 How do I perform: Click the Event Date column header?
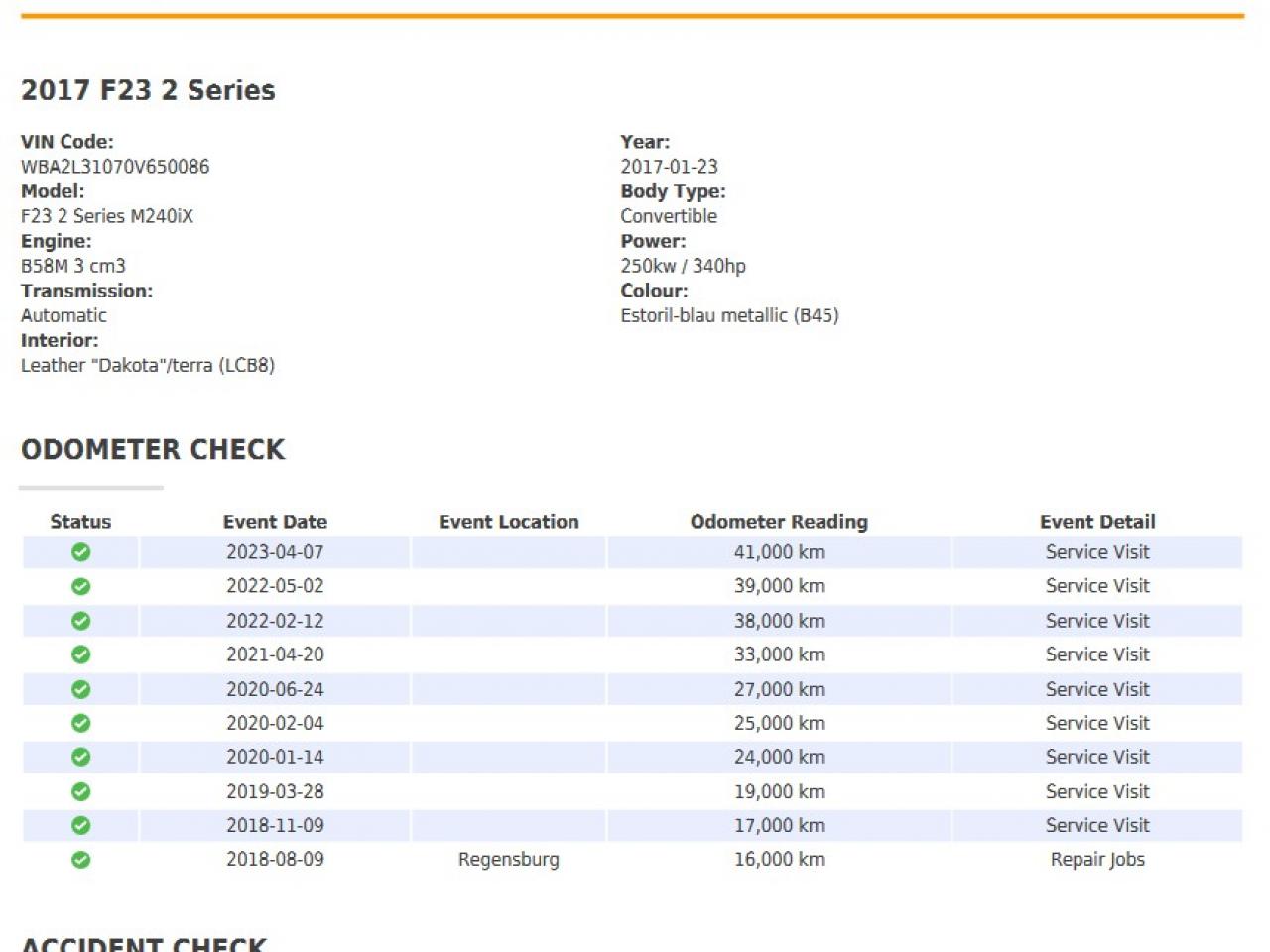tap(275, 522)
